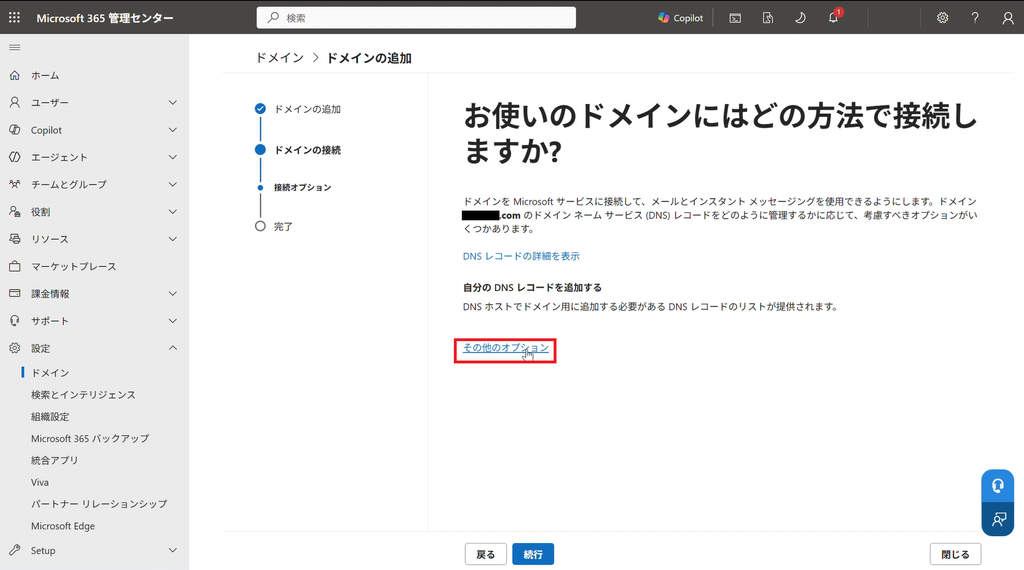Click the Home icon in sidebar

click(x=14, y=75)
